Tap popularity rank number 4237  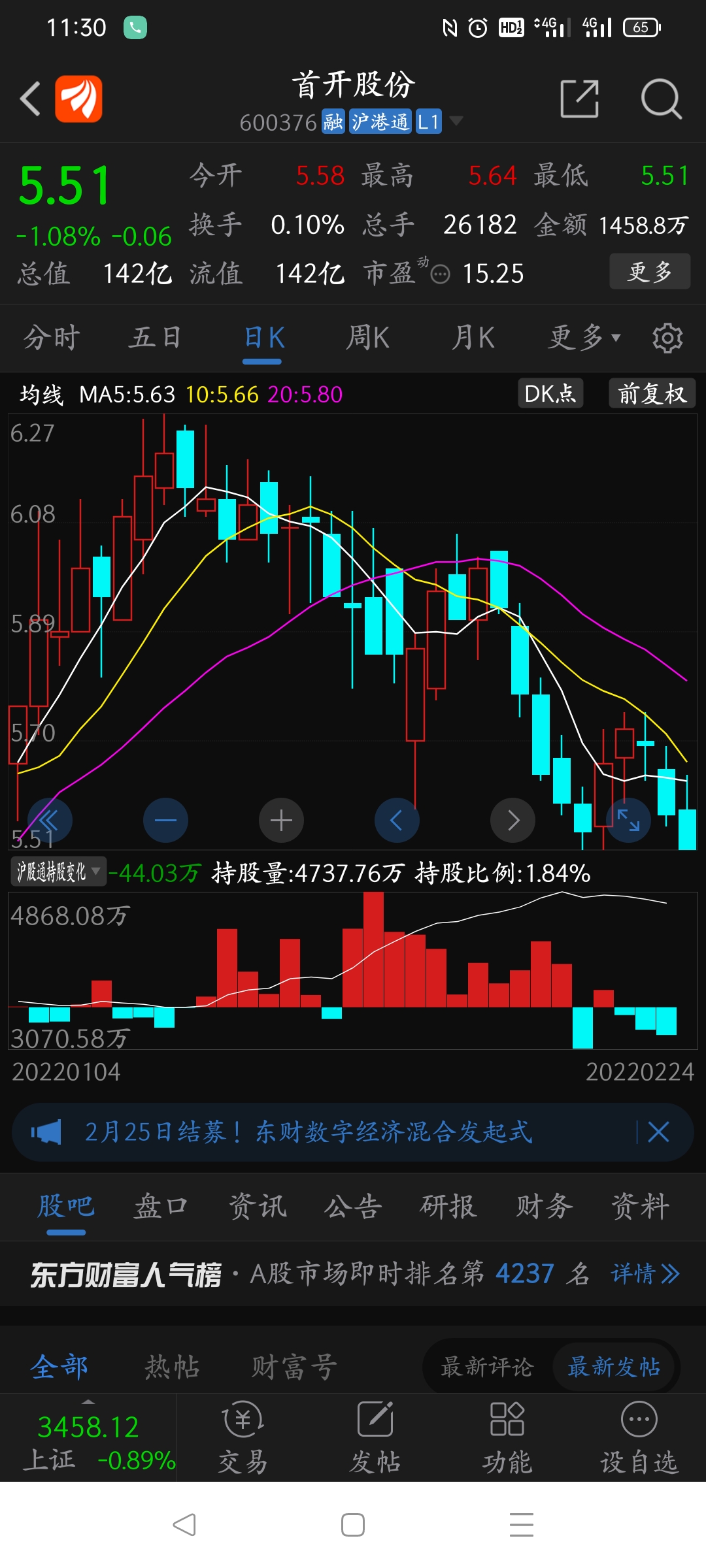pos(525,1273)
